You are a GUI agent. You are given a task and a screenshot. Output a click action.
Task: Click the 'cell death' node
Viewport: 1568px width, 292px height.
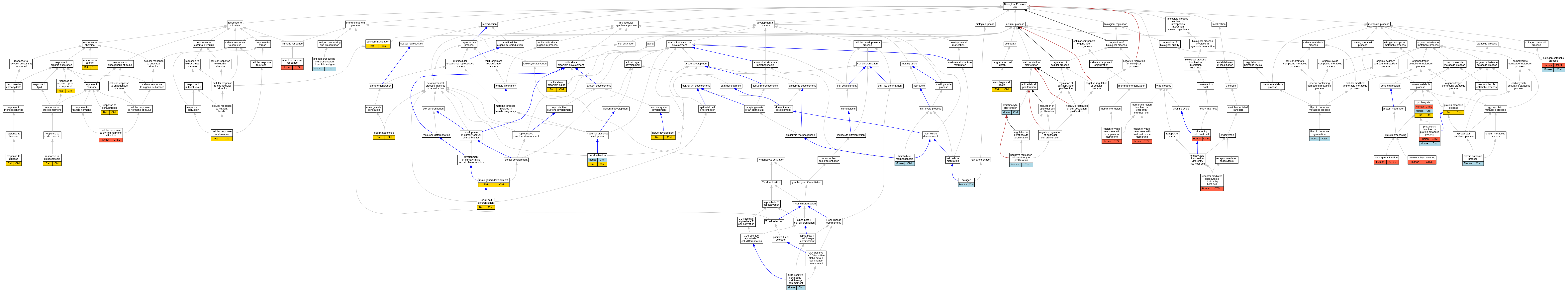pyautogui.click(x=1010, y=44)
